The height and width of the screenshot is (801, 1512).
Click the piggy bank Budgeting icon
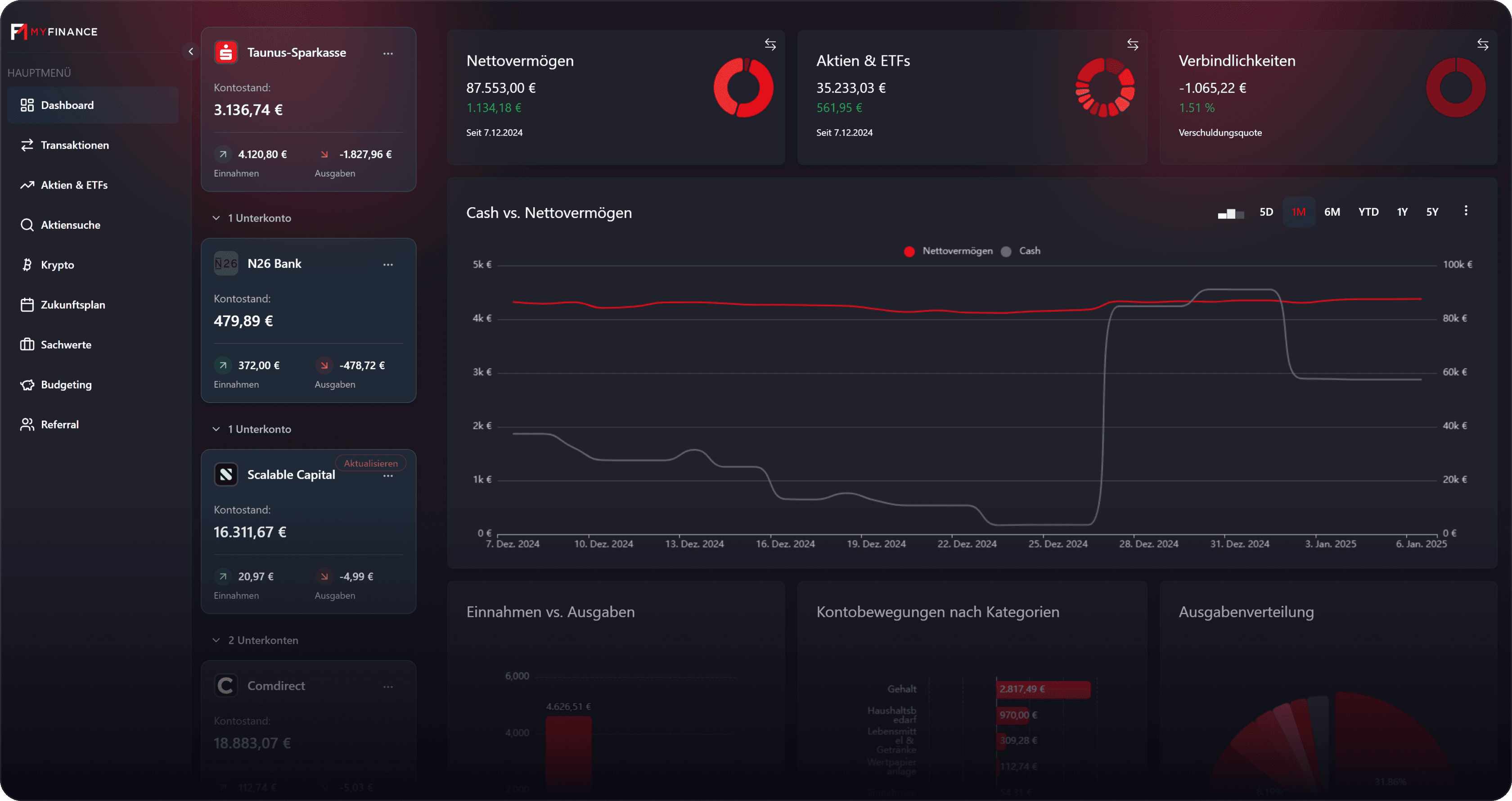(27, 385)
